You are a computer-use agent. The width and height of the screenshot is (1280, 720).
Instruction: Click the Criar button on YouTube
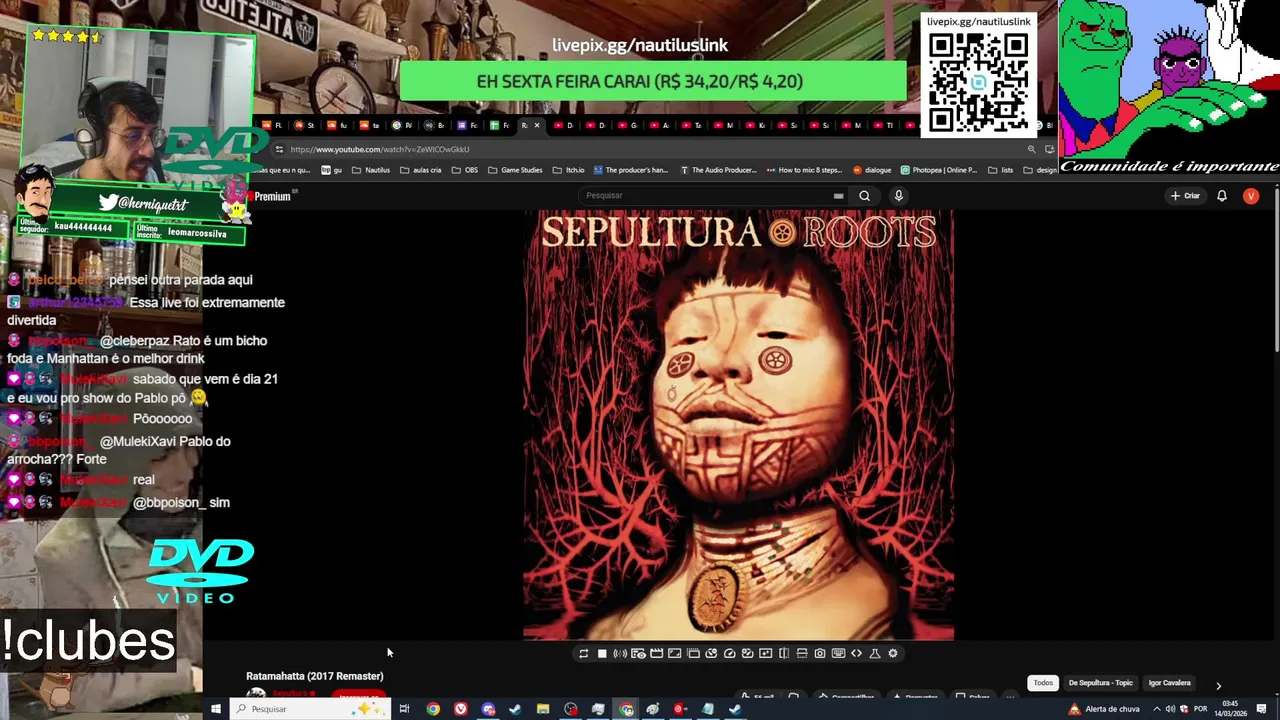coord(1185,196)
